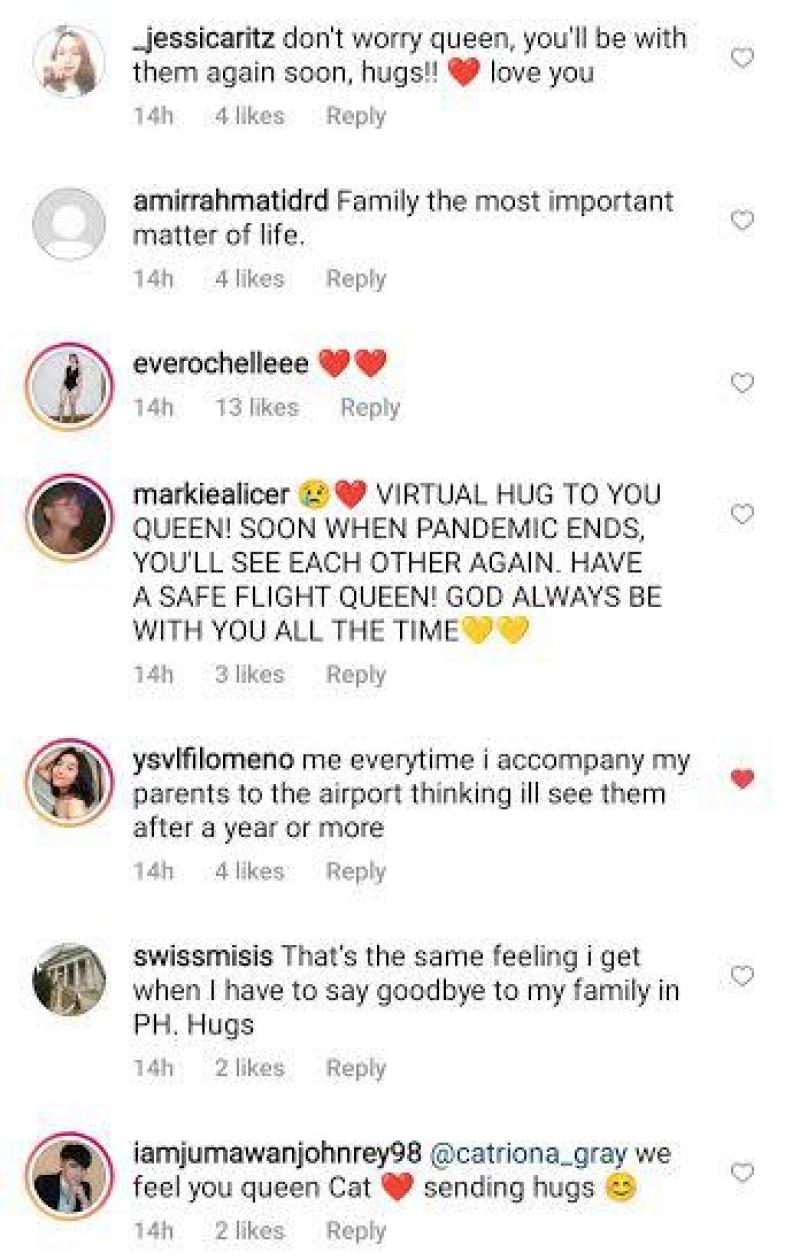Tap the heart next to markiealicer's comment
This screenshot has height=1260, width=800.
pyautogui.click(x=742, y=514)
